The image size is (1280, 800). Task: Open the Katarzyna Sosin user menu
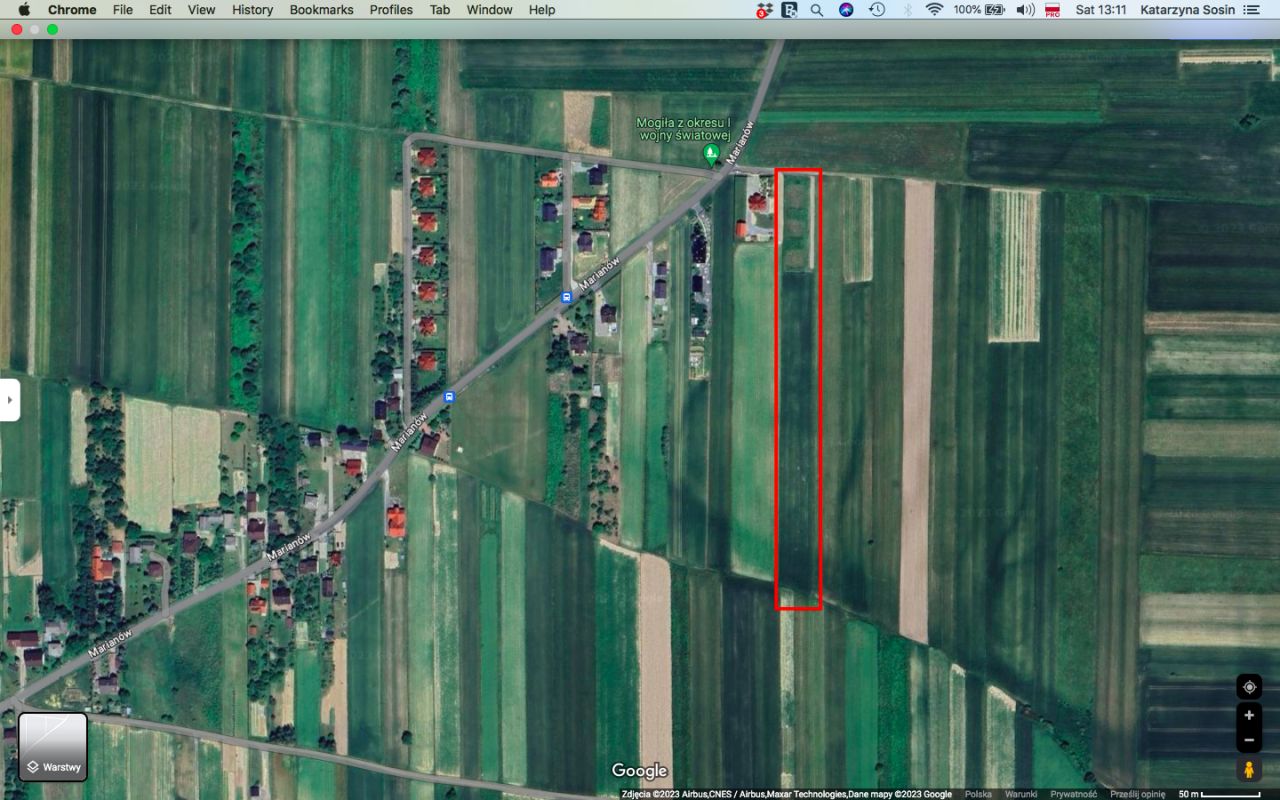pyautogui.click(x=1186, y=10)
